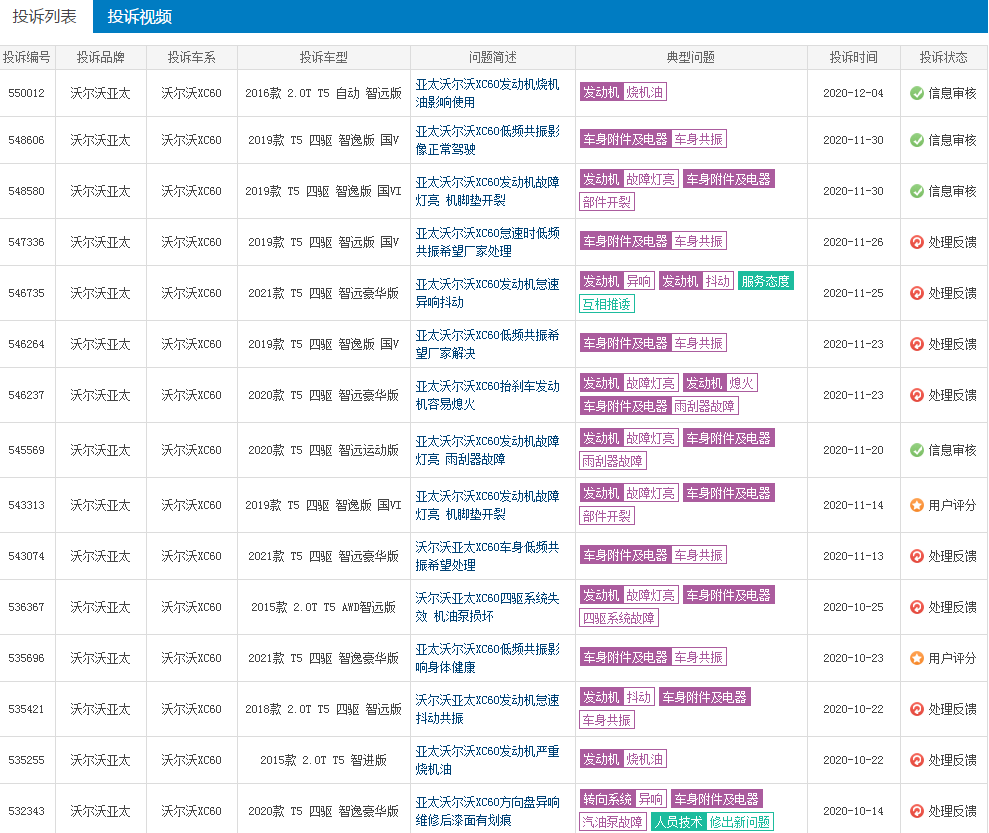The width and height of the screenshot is (989, 833).
Task: Open complaint 亚太沃尔沃XC60抬刹车发动机容易熄火
Action: pyautogui.click(x=487, y=395)
